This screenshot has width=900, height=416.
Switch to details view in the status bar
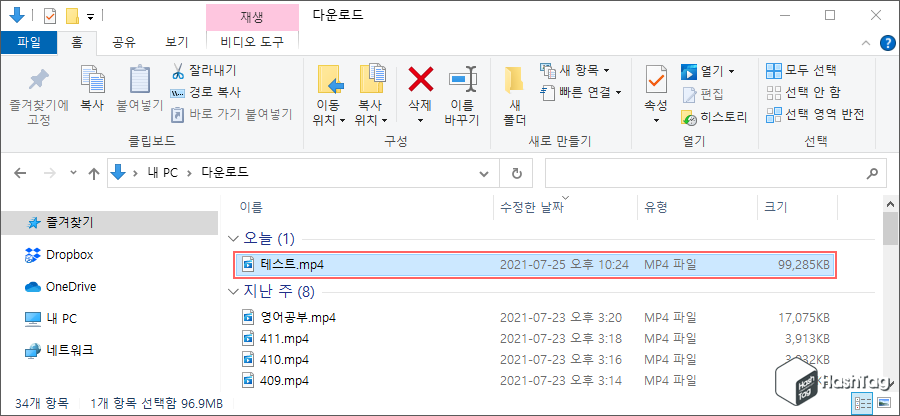pos(863,402)
